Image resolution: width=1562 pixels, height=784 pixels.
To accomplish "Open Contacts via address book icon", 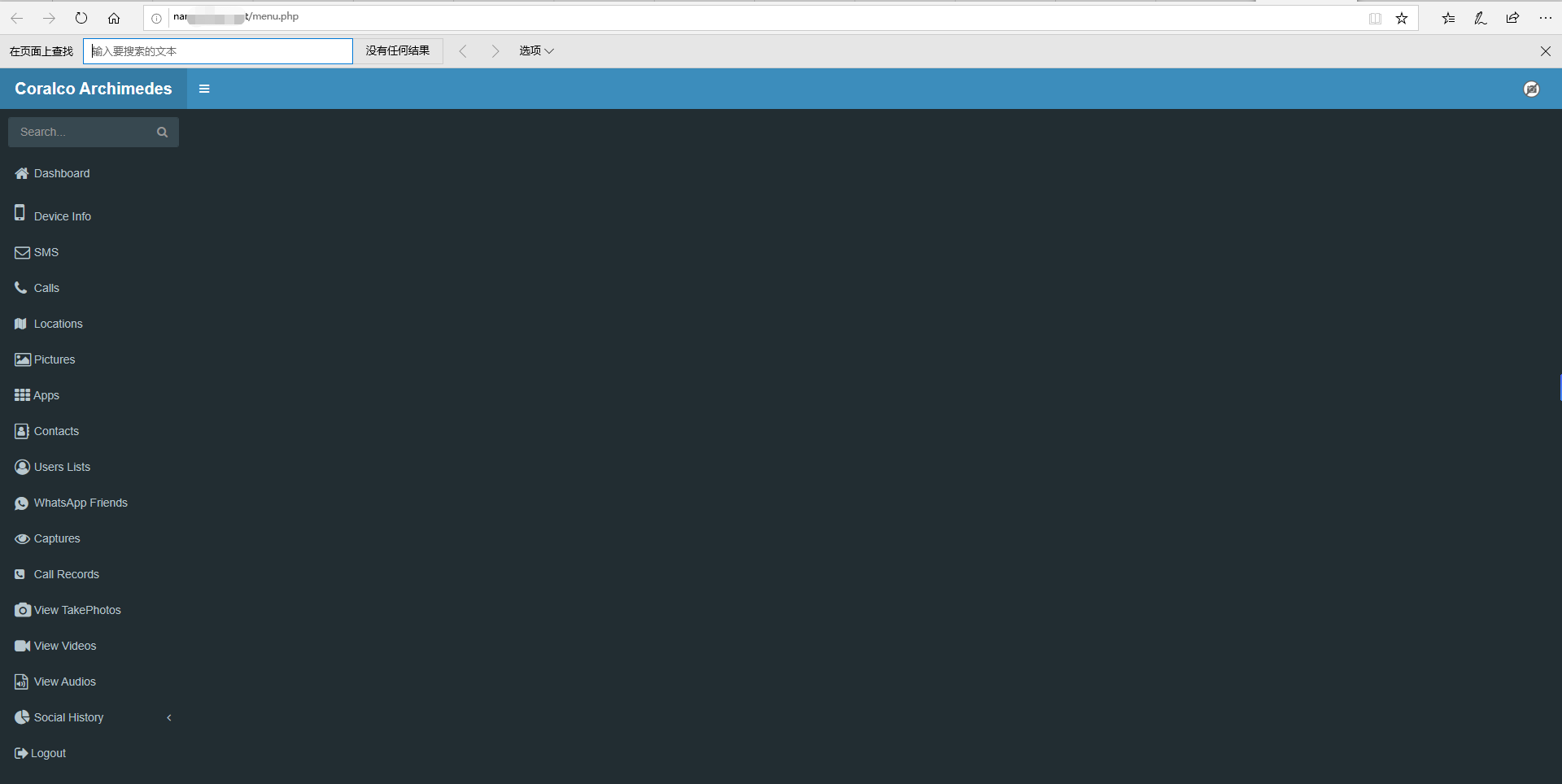I will 22,431.
